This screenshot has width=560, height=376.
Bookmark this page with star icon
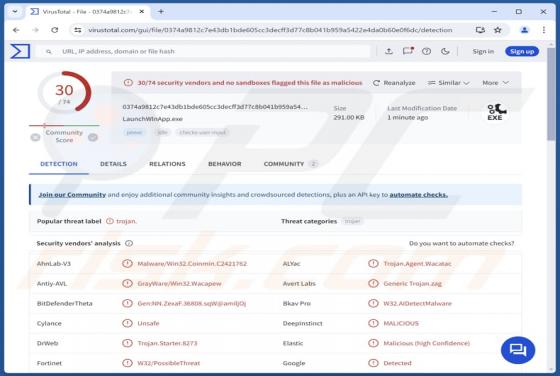click(498, 30)
